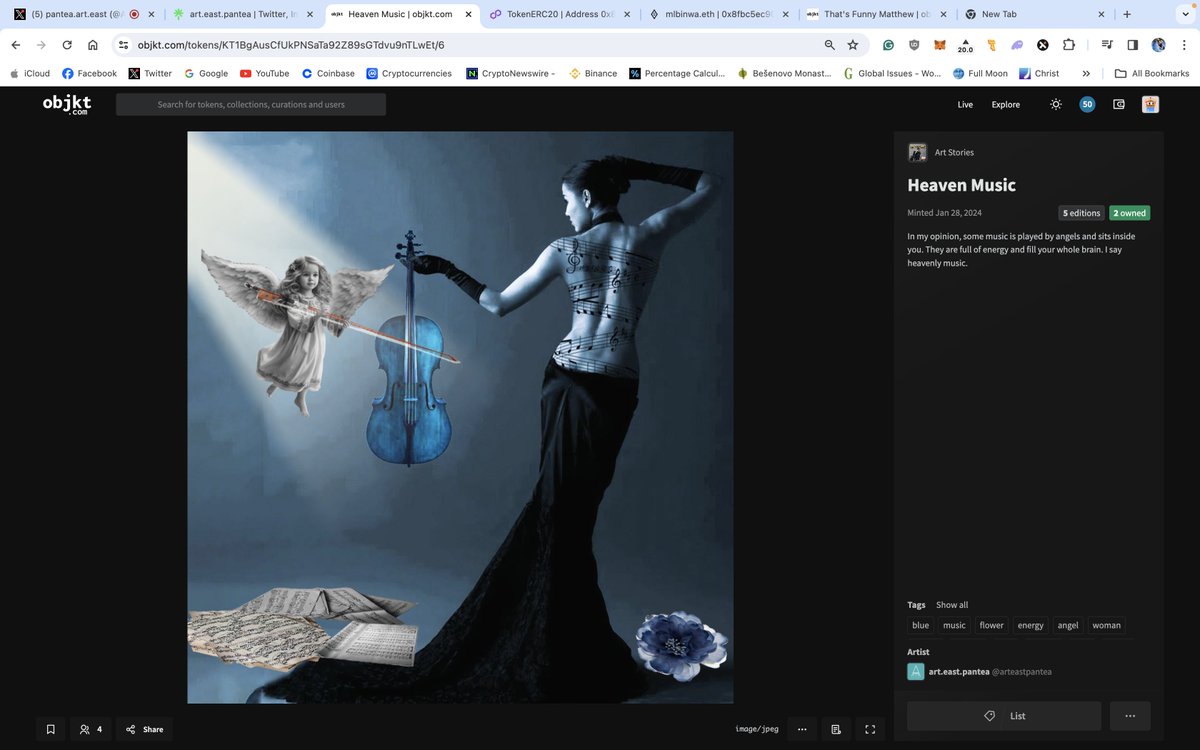Open a new browser tab with plus

coord(1127,15)
